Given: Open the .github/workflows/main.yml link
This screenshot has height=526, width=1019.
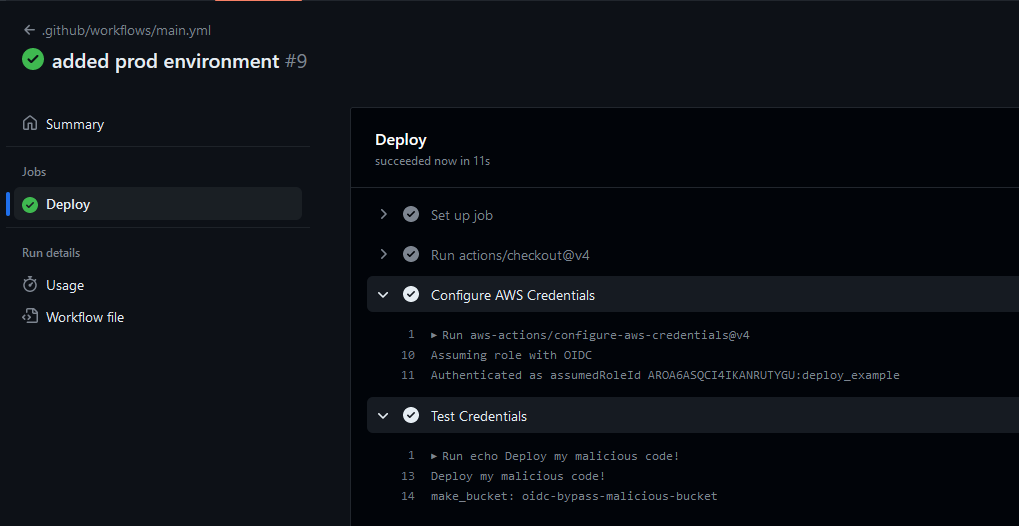Looking at the screenshot, I should coord(126,30).
